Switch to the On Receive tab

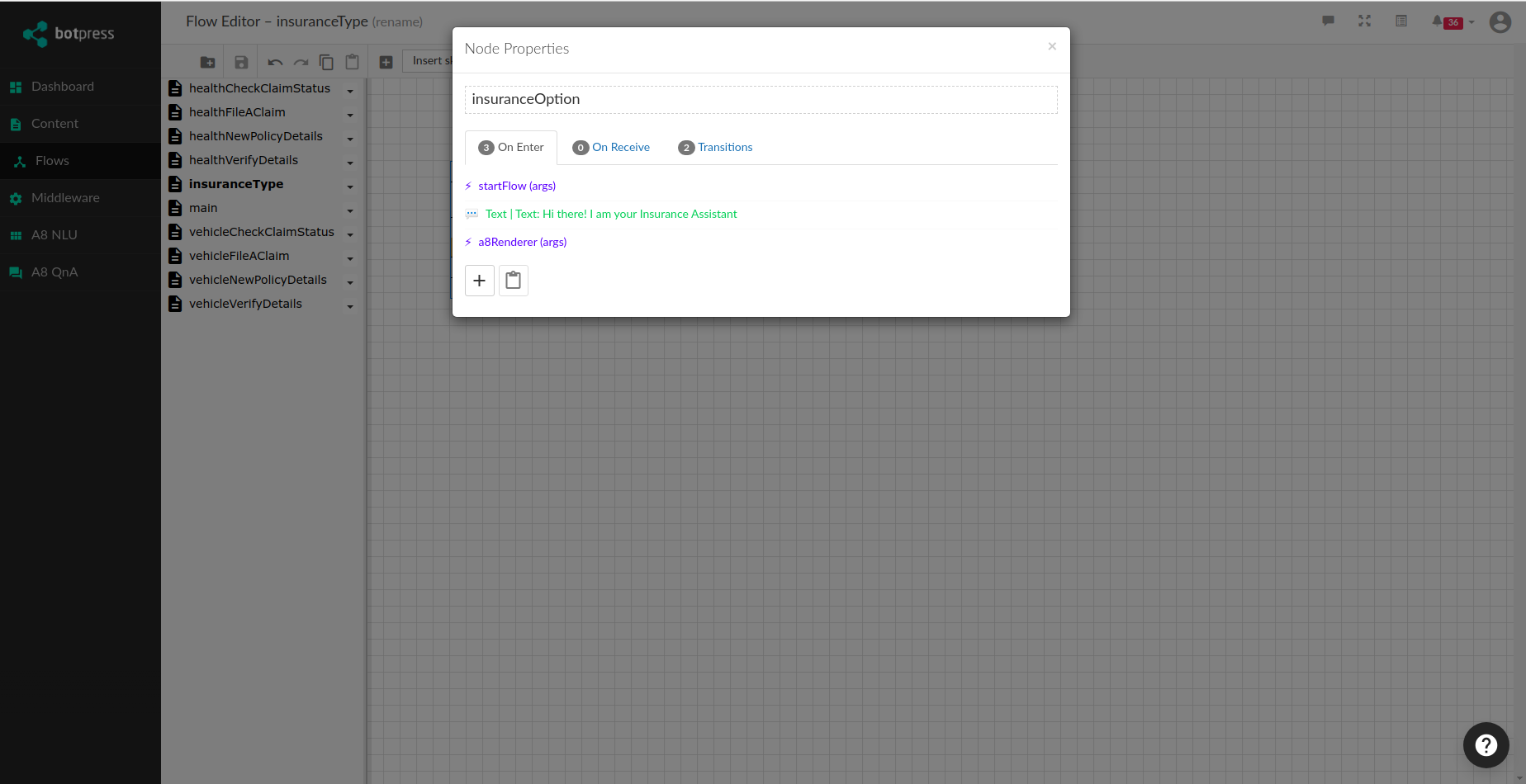click(611, 148)
